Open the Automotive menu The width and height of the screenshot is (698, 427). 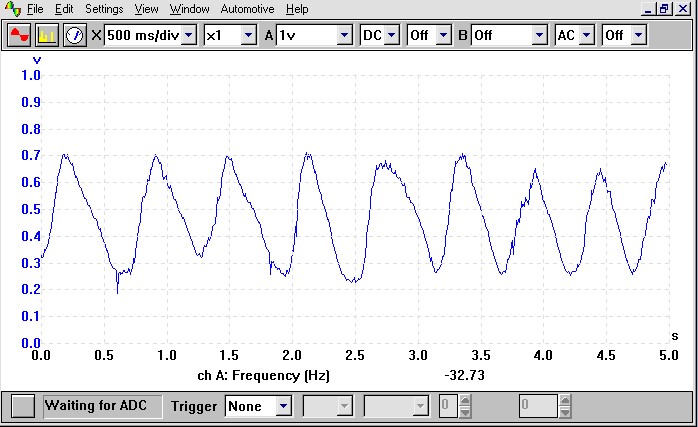coord(247,9)
